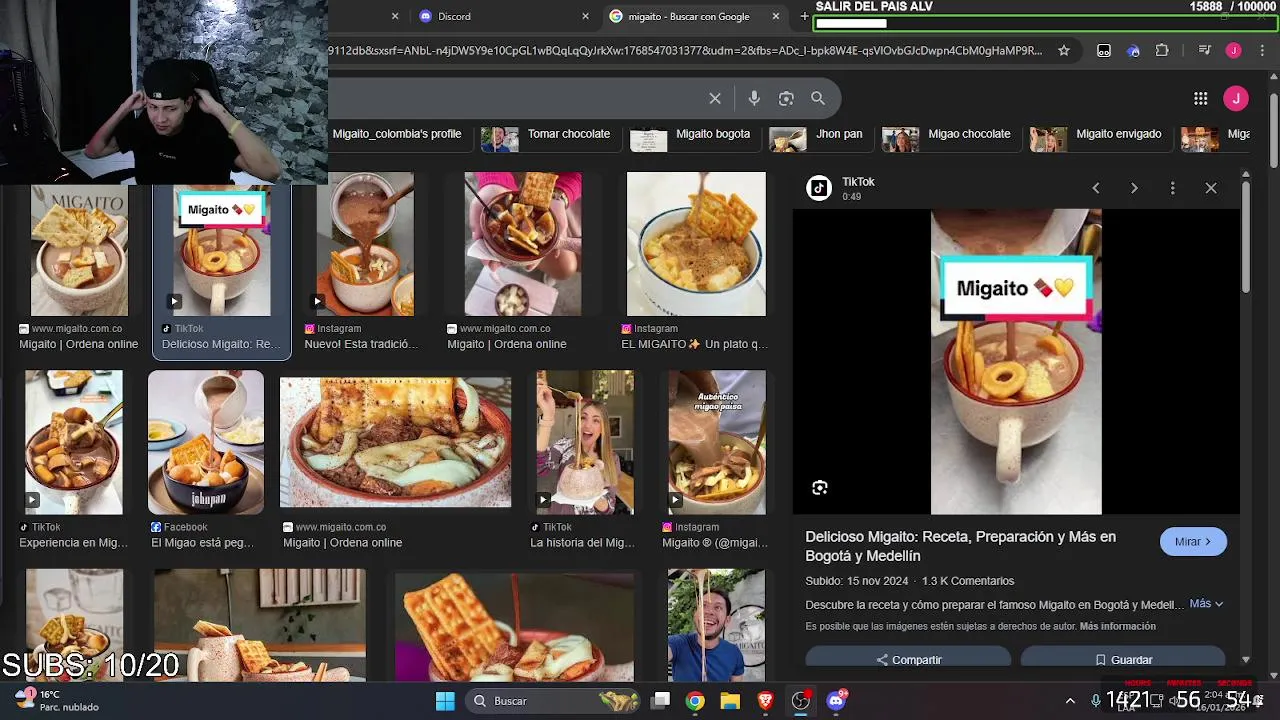Close the migaito Google search tab
This screenshot has height=720, width=1280.
(776, 16)
